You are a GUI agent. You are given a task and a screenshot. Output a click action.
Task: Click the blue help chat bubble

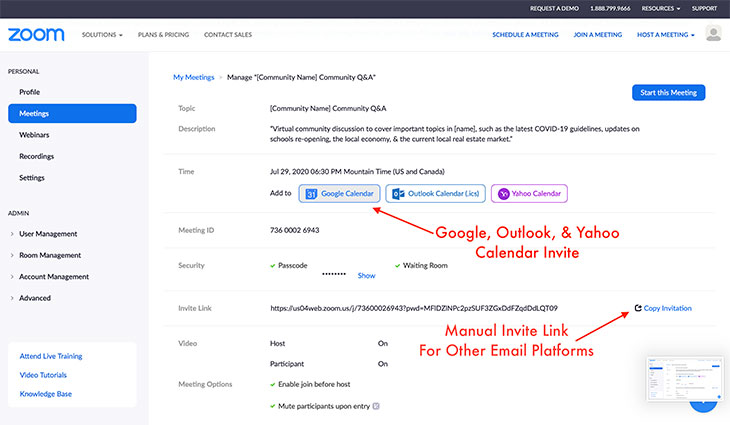(703, 405)
